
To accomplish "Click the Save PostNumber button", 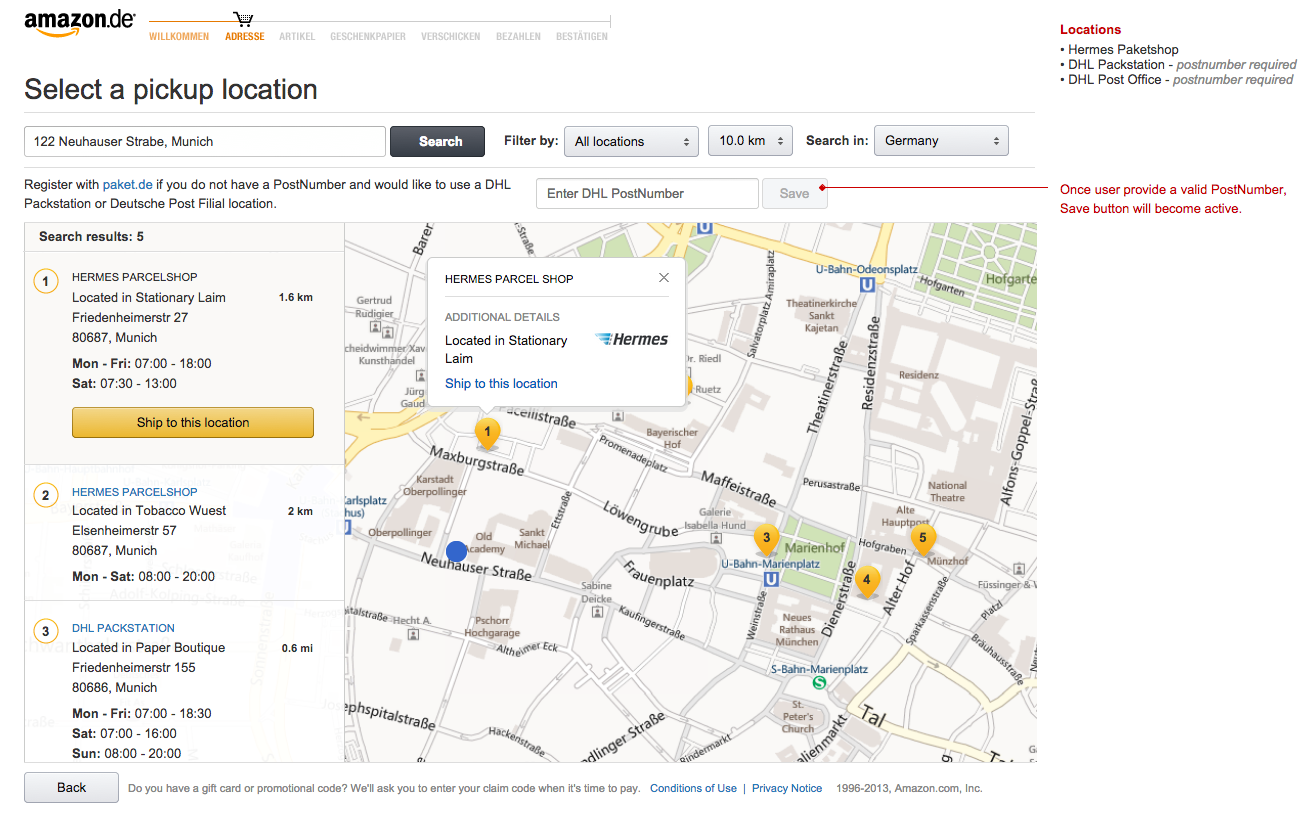I will click(x=795, y=193).
